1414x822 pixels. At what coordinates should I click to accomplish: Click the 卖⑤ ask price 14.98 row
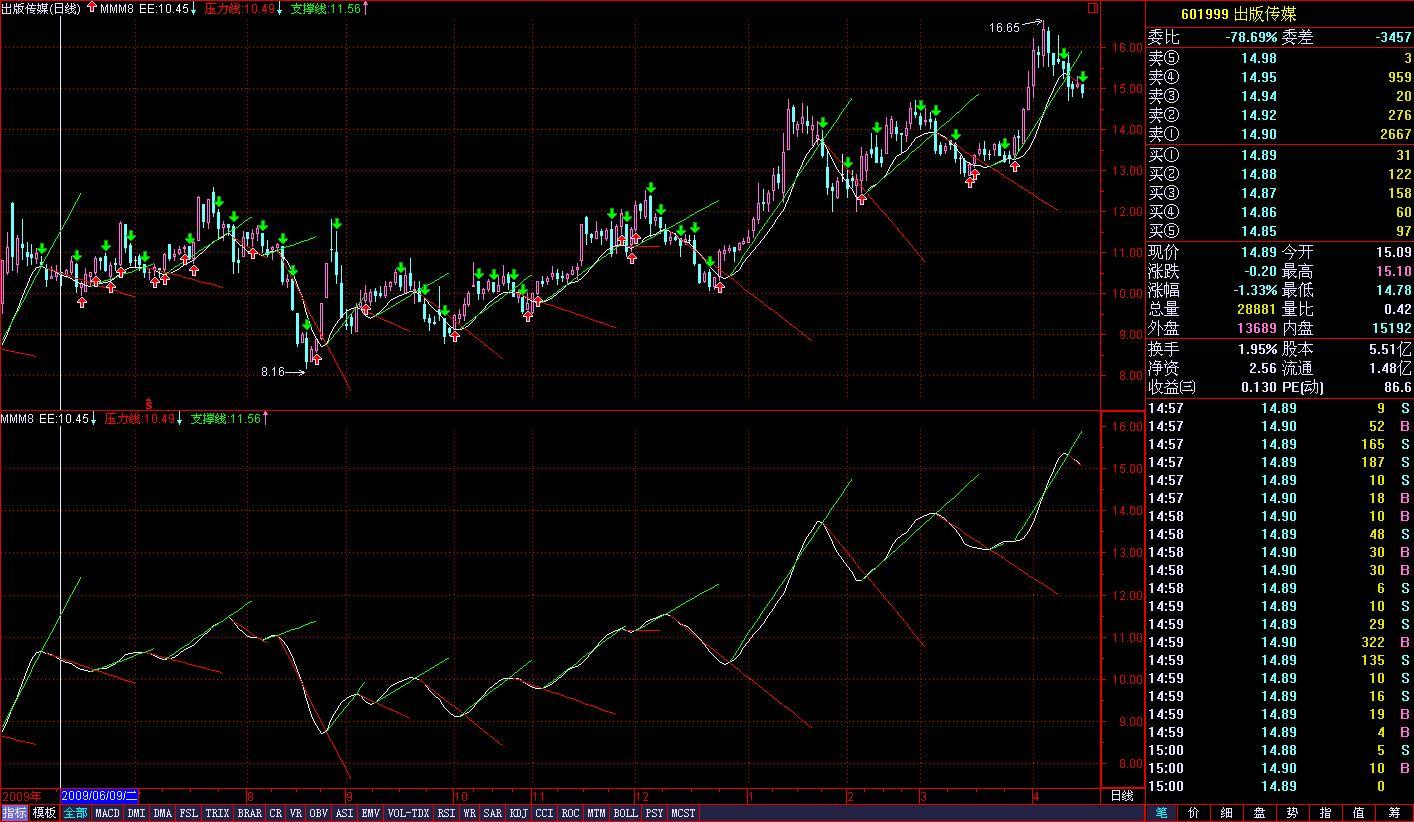[x=1280, y=58]
